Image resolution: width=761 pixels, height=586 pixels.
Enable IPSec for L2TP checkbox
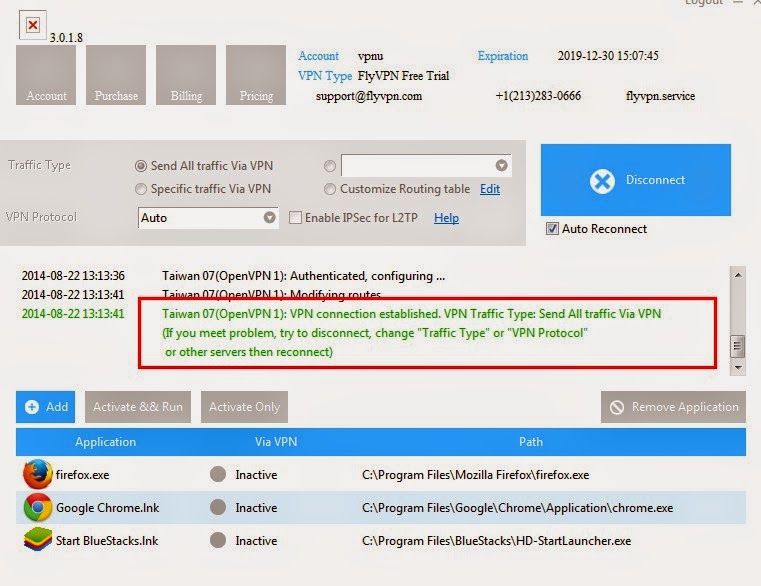tap(295, 218)
